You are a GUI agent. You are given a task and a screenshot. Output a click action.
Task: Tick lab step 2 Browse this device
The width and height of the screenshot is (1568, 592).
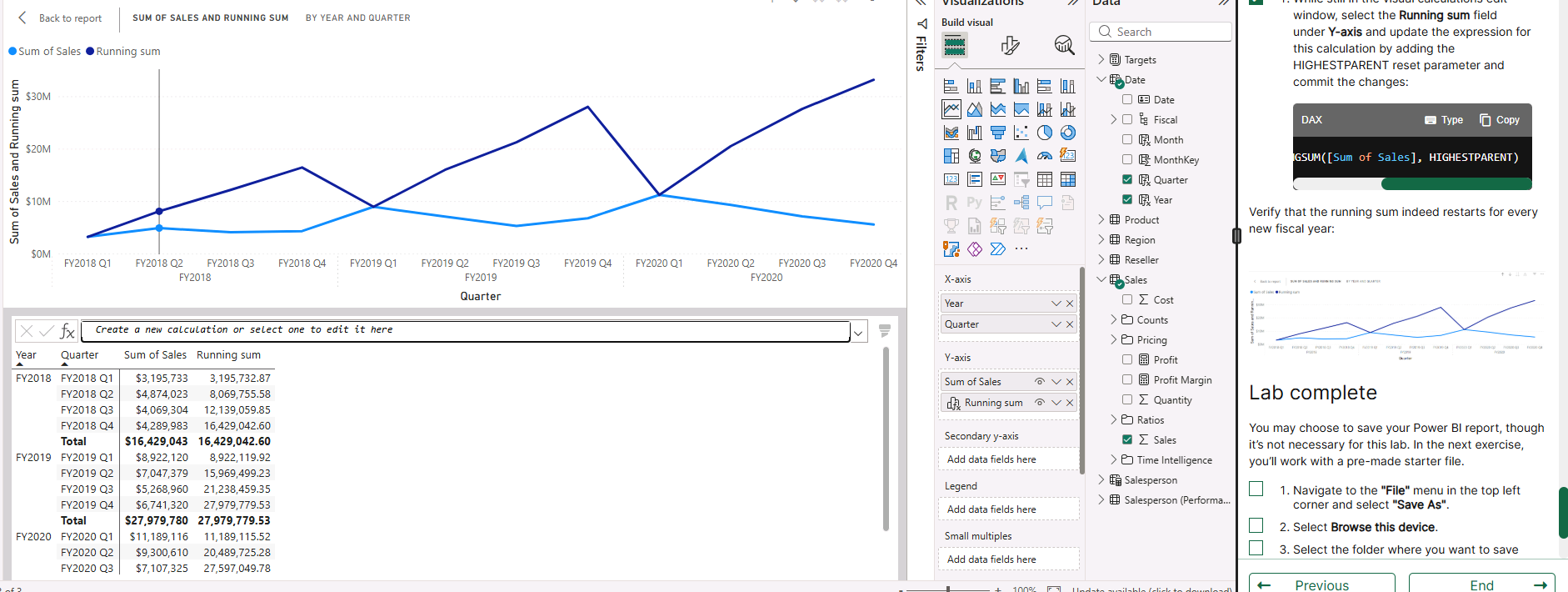point(1256,525)
